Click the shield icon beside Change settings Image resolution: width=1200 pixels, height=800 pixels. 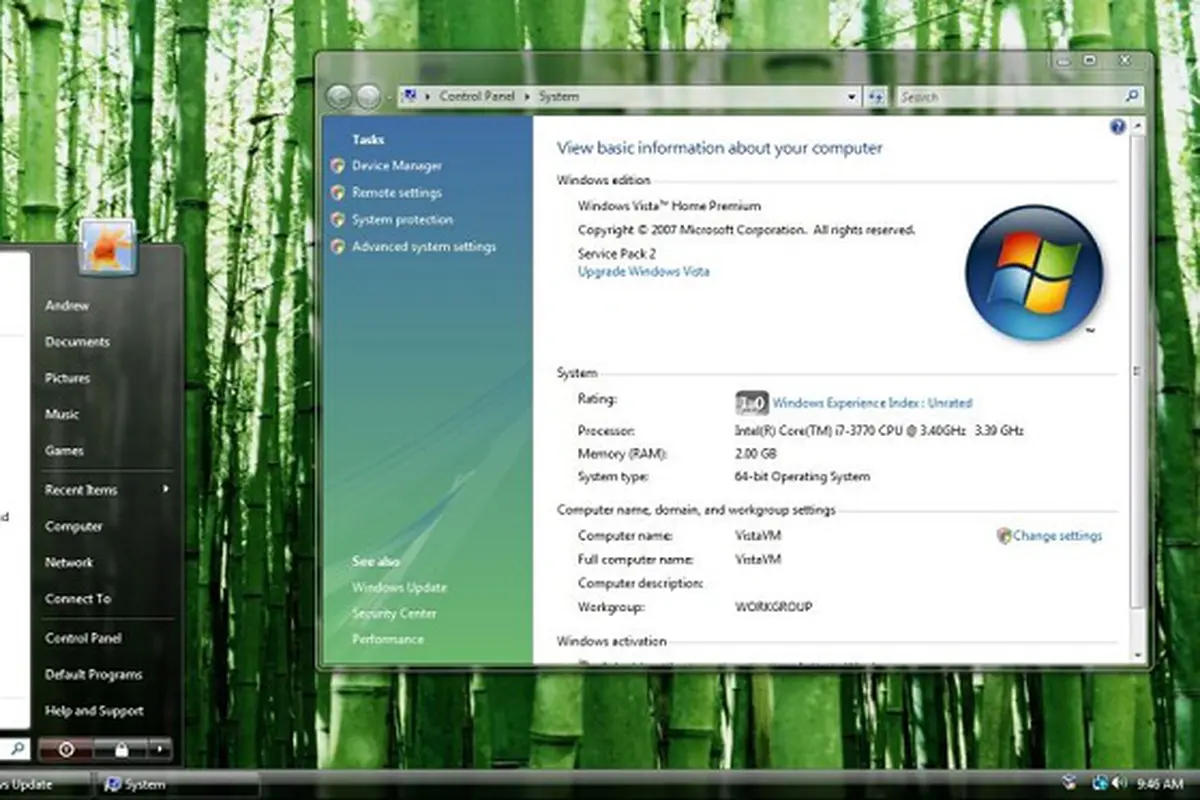click(1004, 536)
